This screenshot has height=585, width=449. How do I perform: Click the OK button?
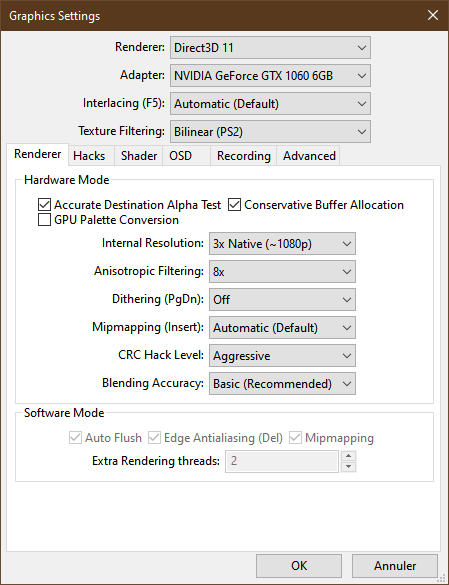pos(299,566)
